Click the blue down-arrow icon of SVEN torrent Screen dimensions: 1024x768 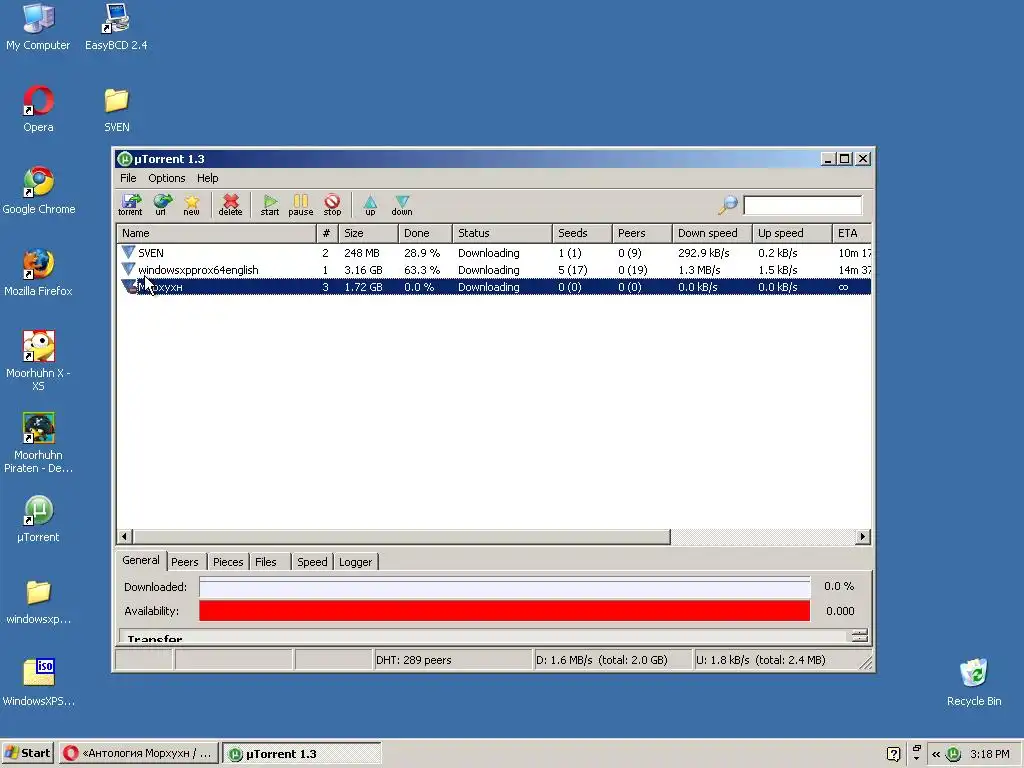128,252
